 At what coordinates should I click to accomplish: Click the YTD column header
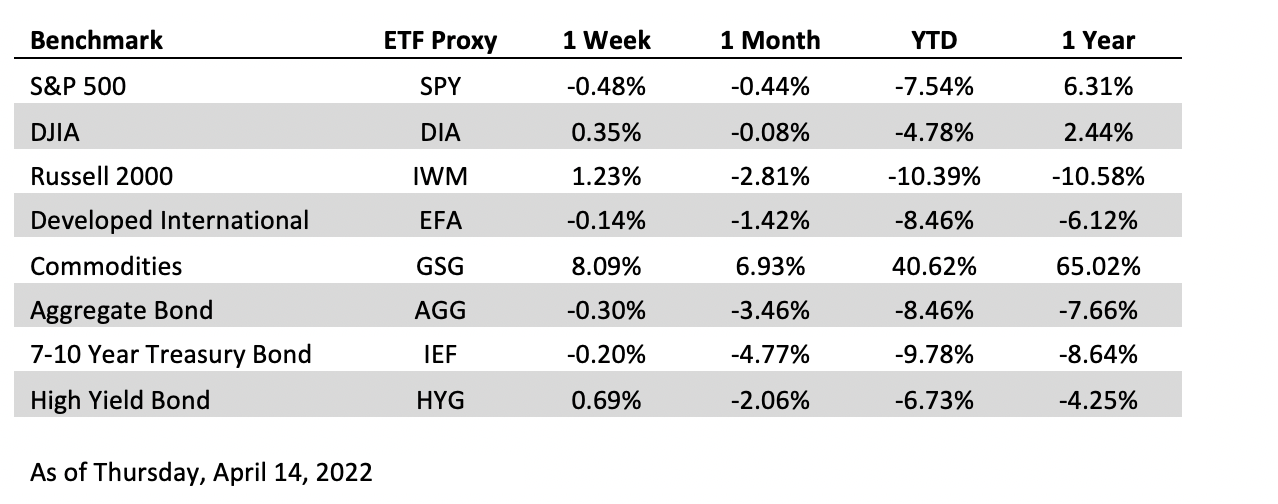click(934, 41)
